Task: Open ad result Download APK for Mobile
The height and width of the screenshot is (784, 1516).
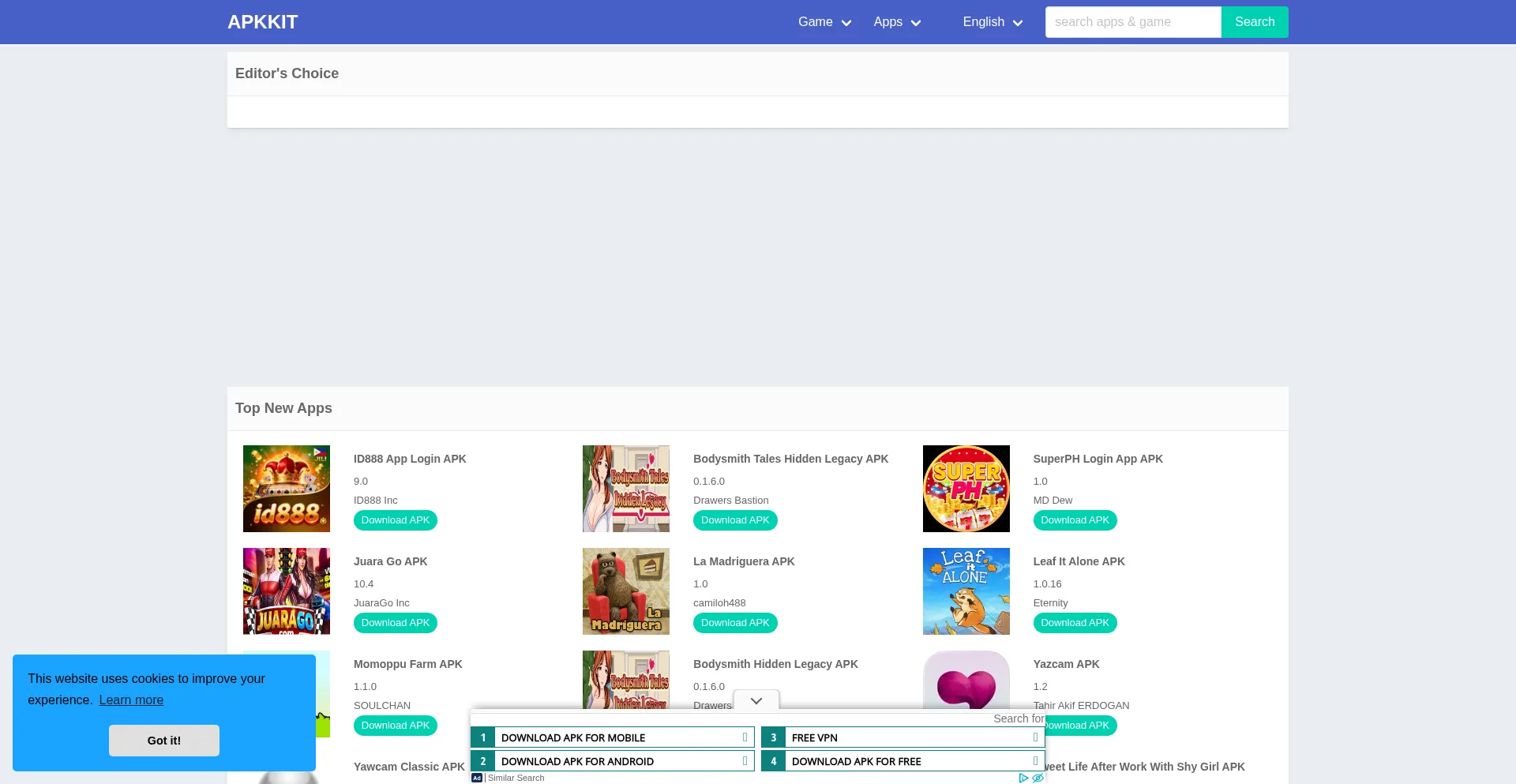Action: (x=613, y=737)
